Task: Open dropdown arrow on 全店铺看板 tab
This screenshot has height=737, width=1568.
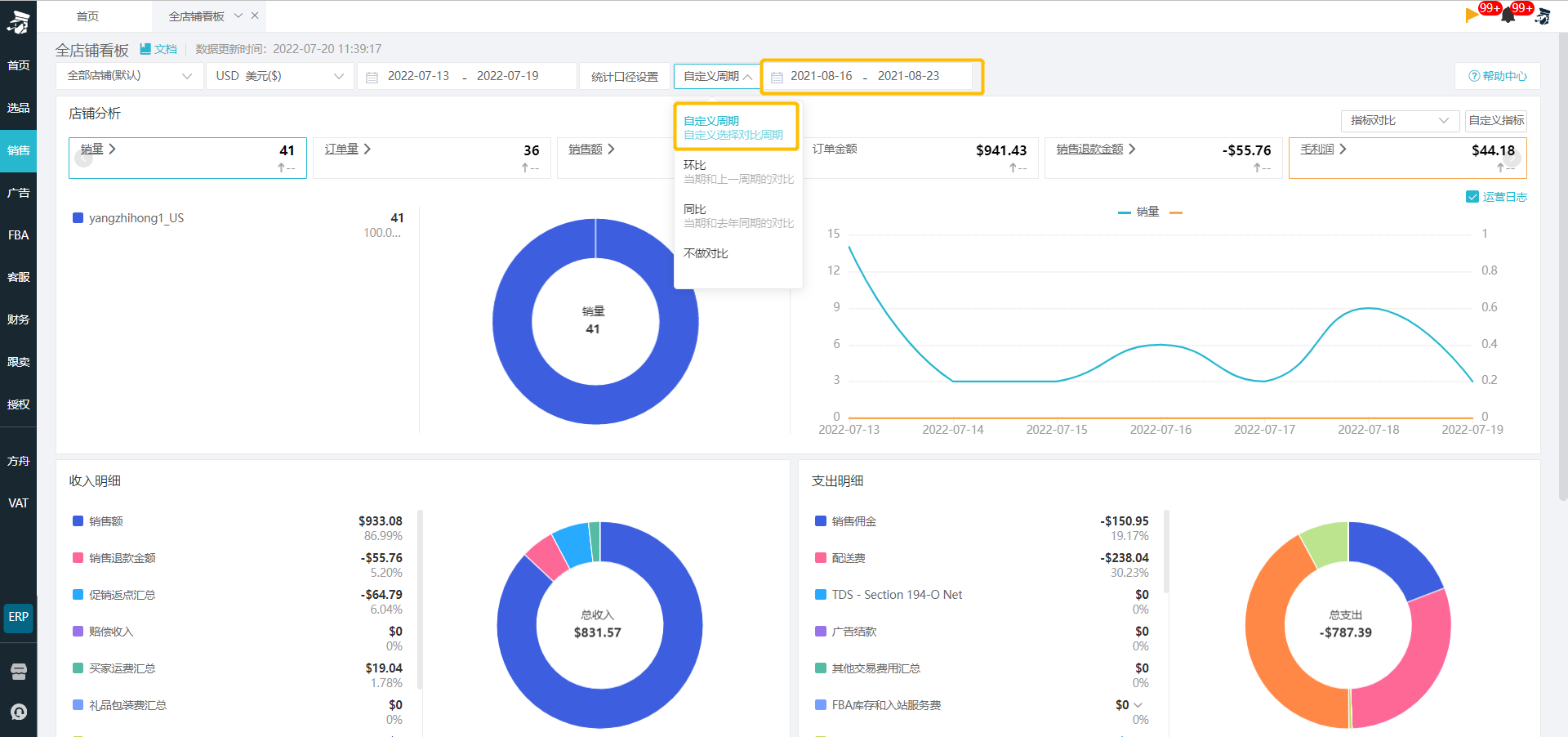Action: click(x=238, y=16)
